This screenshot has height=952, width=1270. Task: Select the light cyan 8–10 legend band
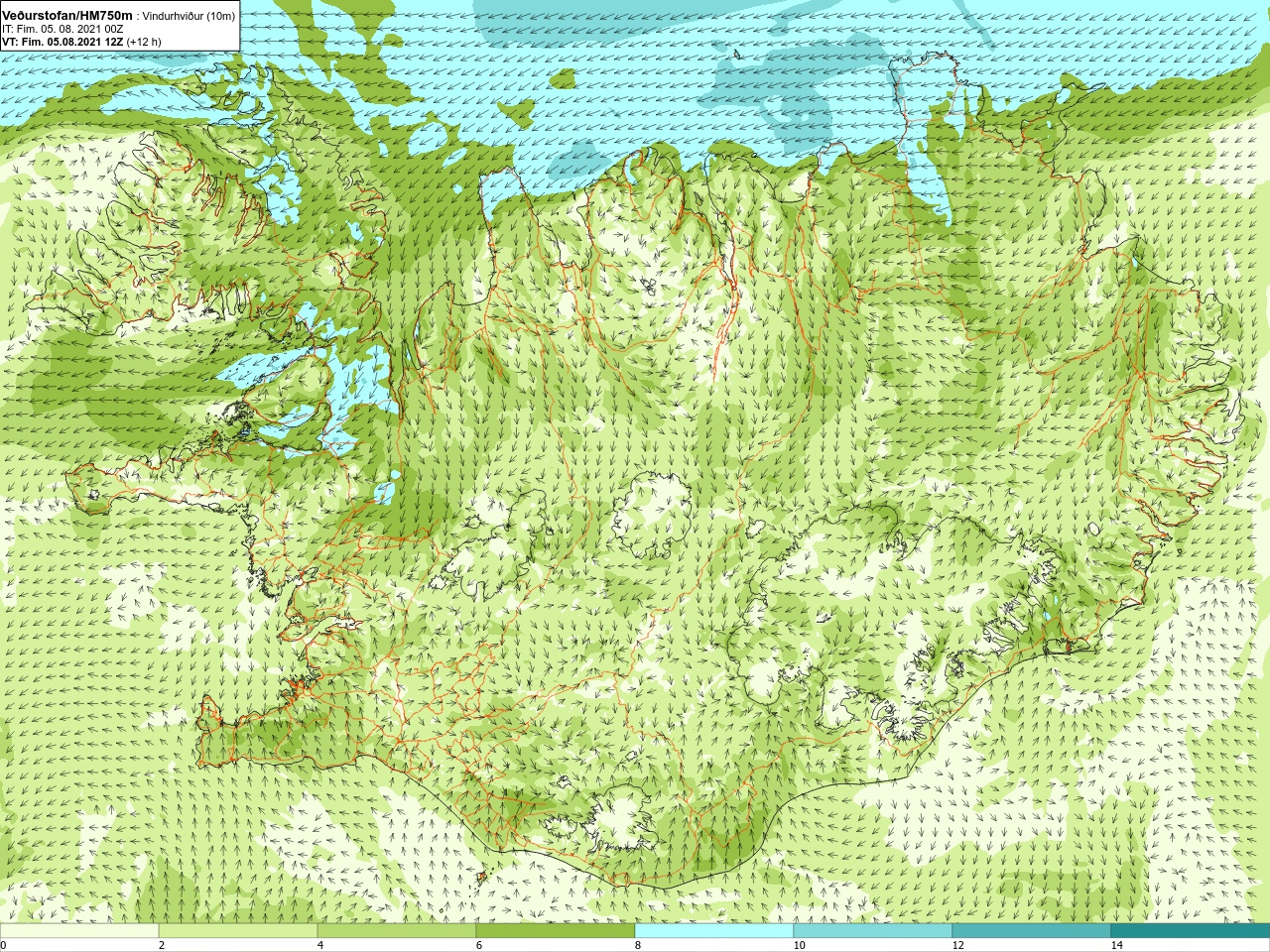pos(714,931)
